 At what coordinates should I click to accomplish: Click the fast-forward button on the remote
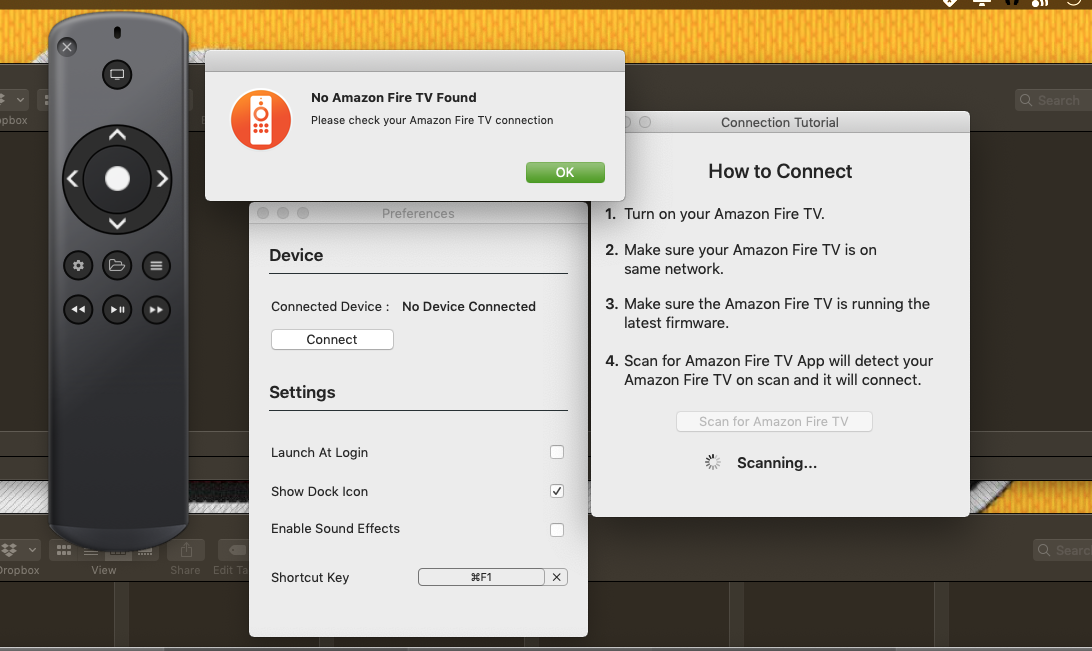click(156, 310)
